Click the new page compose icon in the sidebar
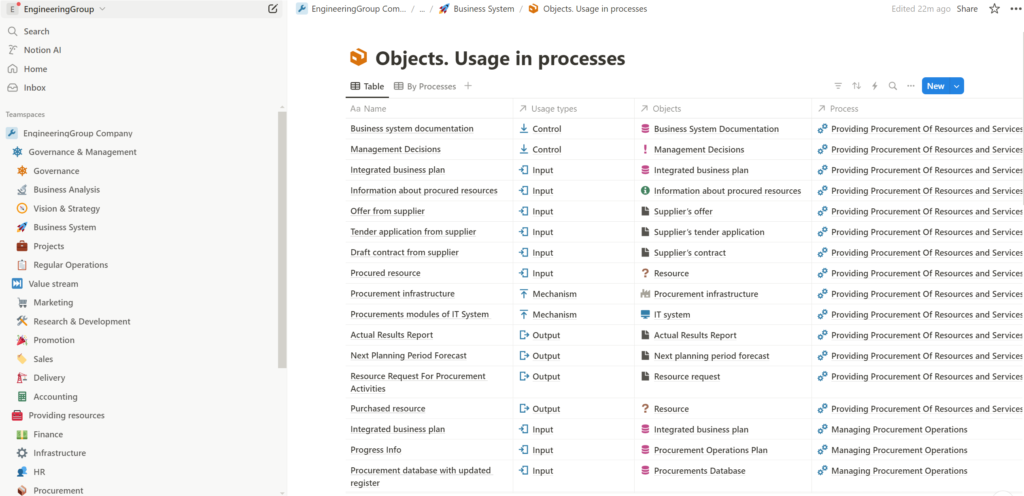Image resolution: width=1024 pixels, height=496 pixels. pos(273,9)
